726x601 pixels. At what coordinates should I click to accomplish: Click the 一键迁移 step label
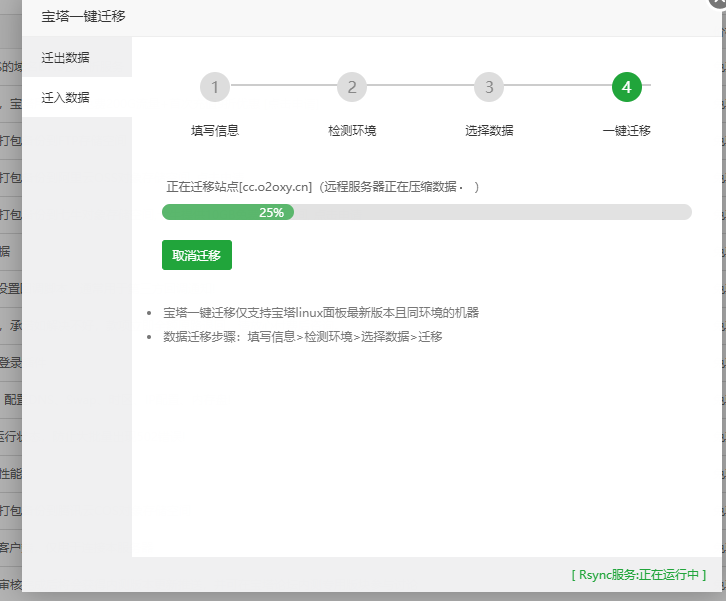(x=626, y=131)
